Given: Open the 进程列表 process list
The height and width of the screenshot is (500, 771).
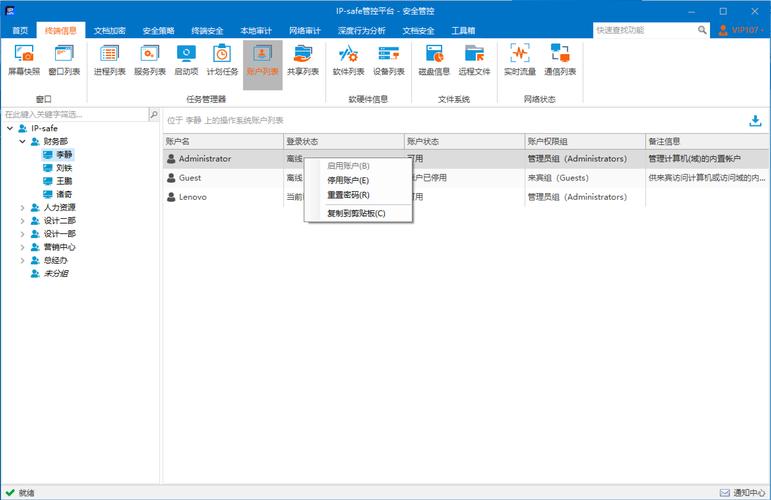Looking at the screenshot, I should point(109,60).
